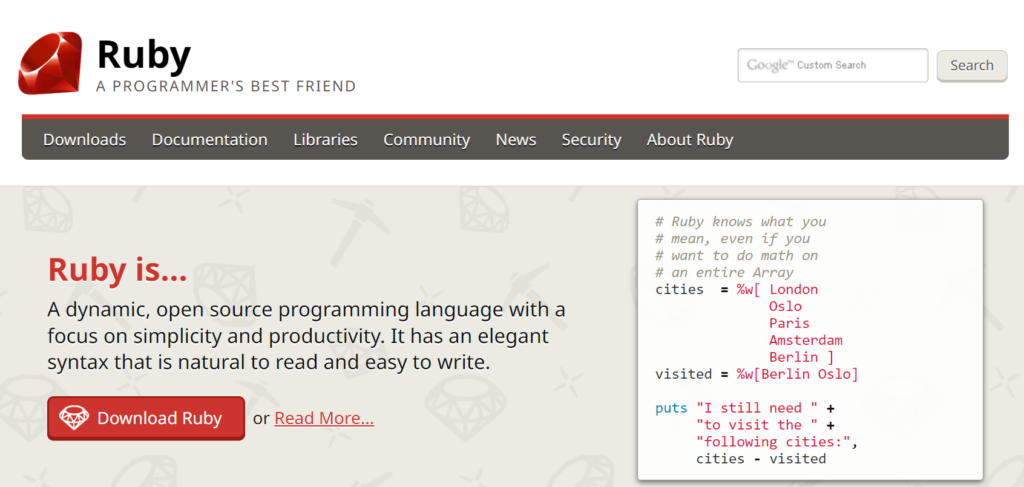Open the Community page

(x=426, y=140)
